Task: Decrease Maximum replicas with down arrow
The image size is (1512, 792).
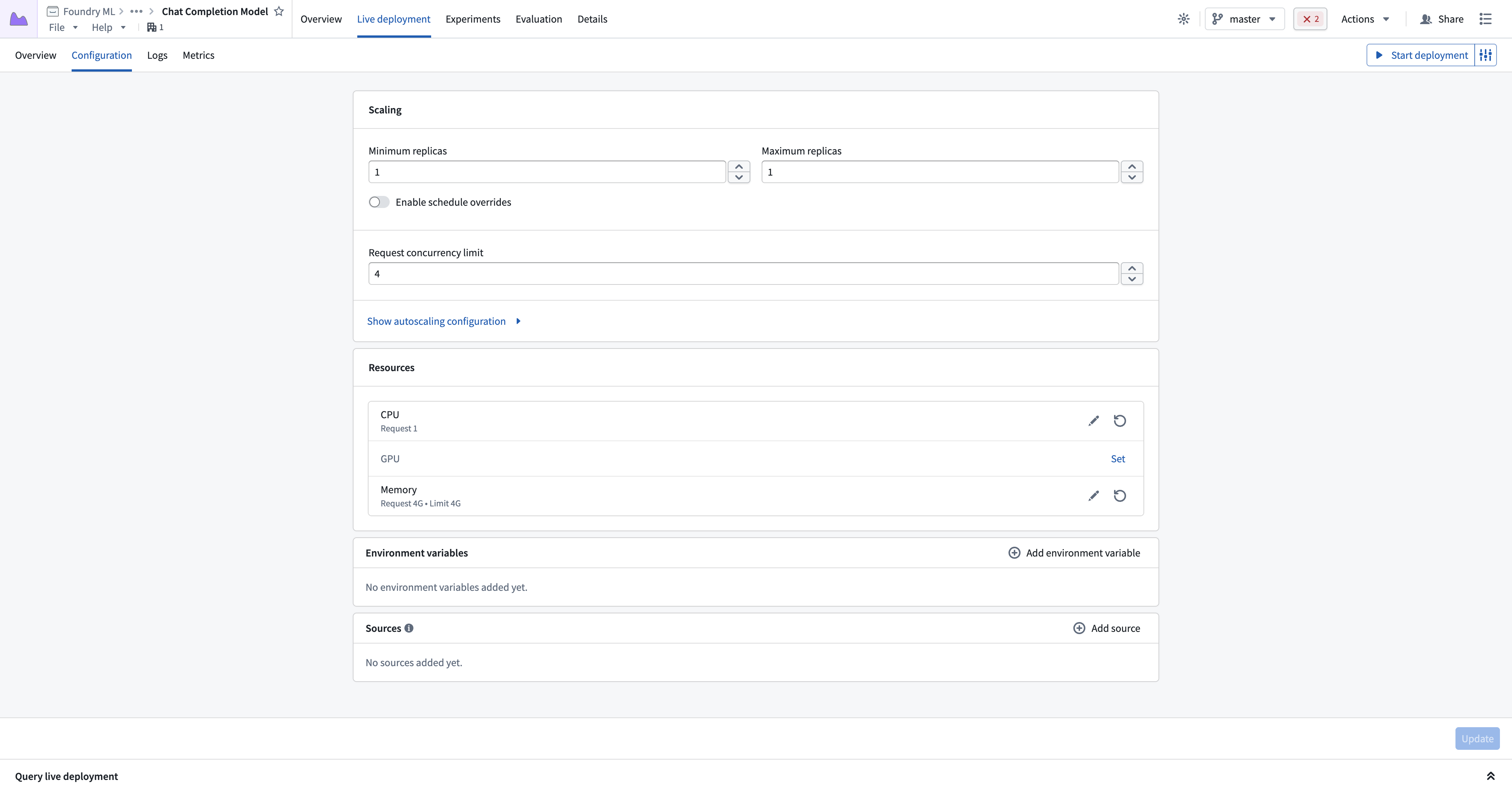Action: [1132, 177]
